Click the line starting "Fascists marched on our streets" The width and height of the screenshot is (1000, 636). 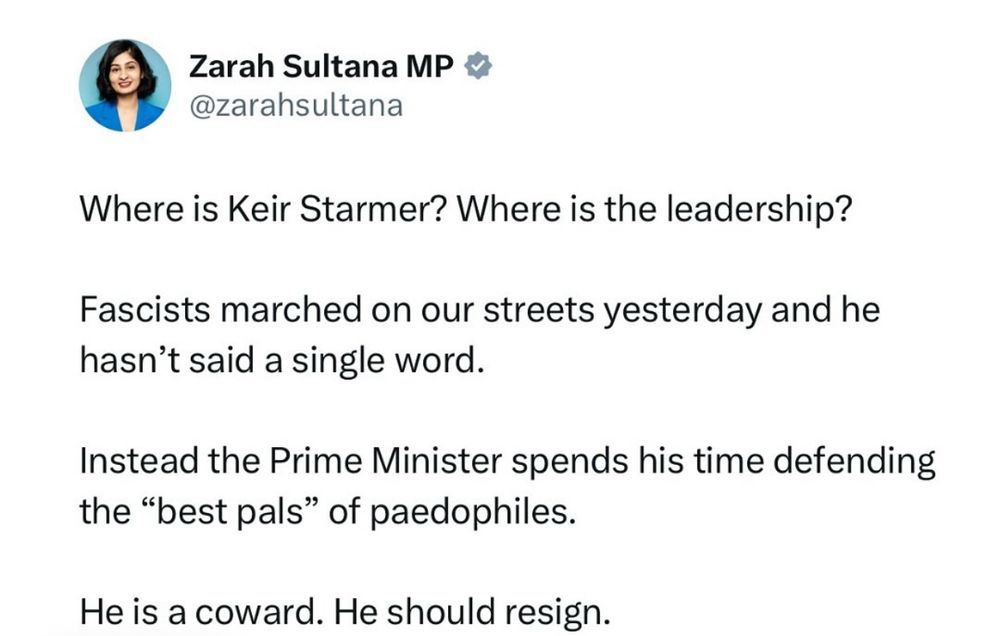coord(479,309)
